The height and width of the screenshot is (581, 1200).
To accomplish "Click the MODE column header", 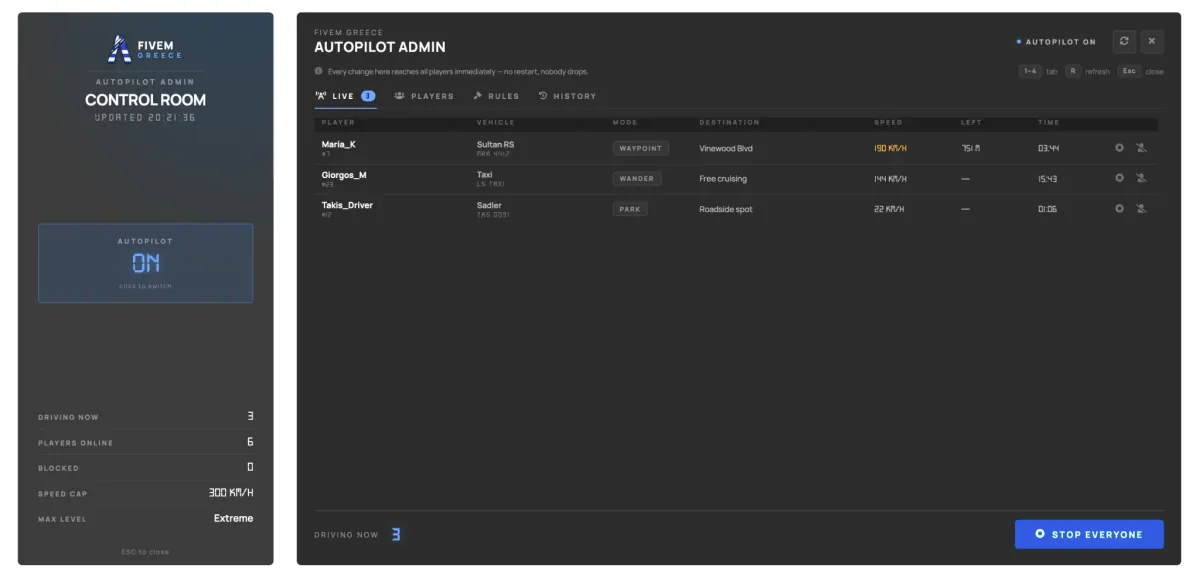I will point(625,122).
